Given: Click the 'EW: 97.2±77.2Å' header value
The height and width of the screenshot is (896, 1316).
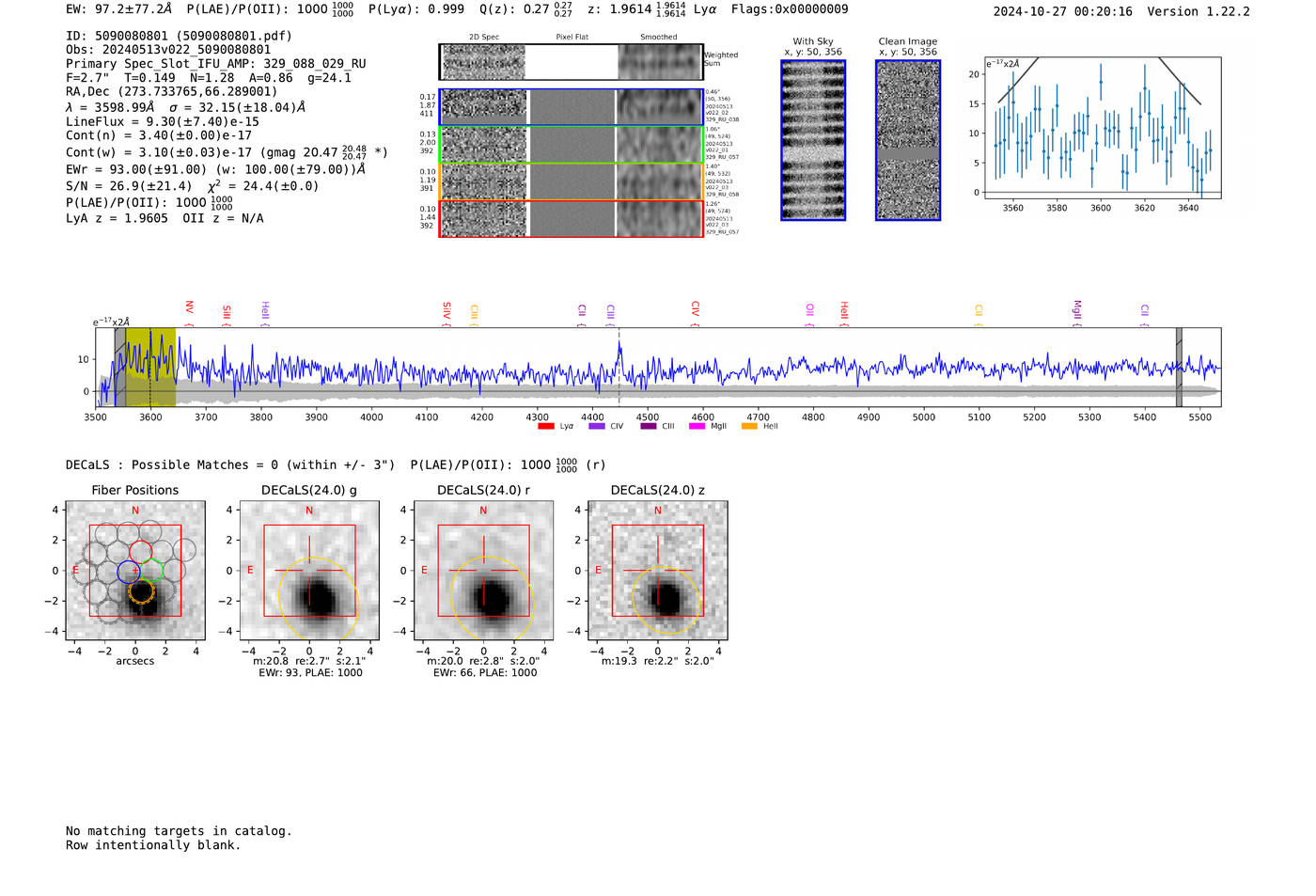Looking at the screenshot, I should click(x=119, y=9).
